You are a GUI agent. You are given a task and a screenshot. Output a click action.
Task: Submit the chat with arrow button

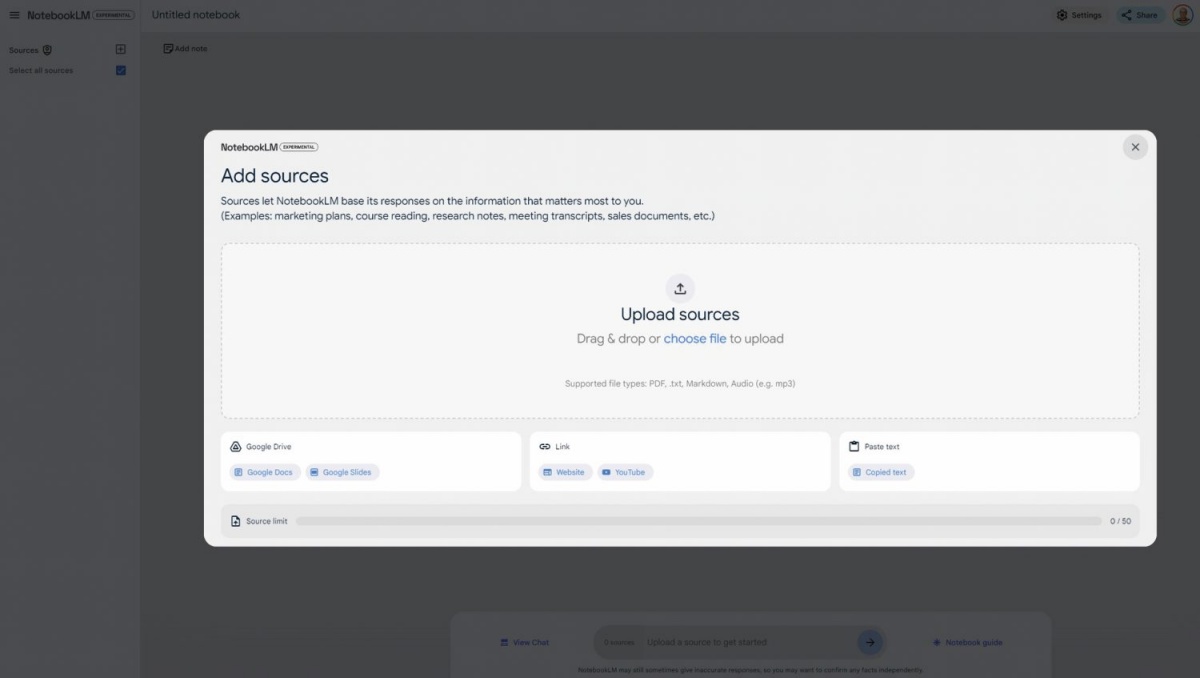(x=870, y=642)
